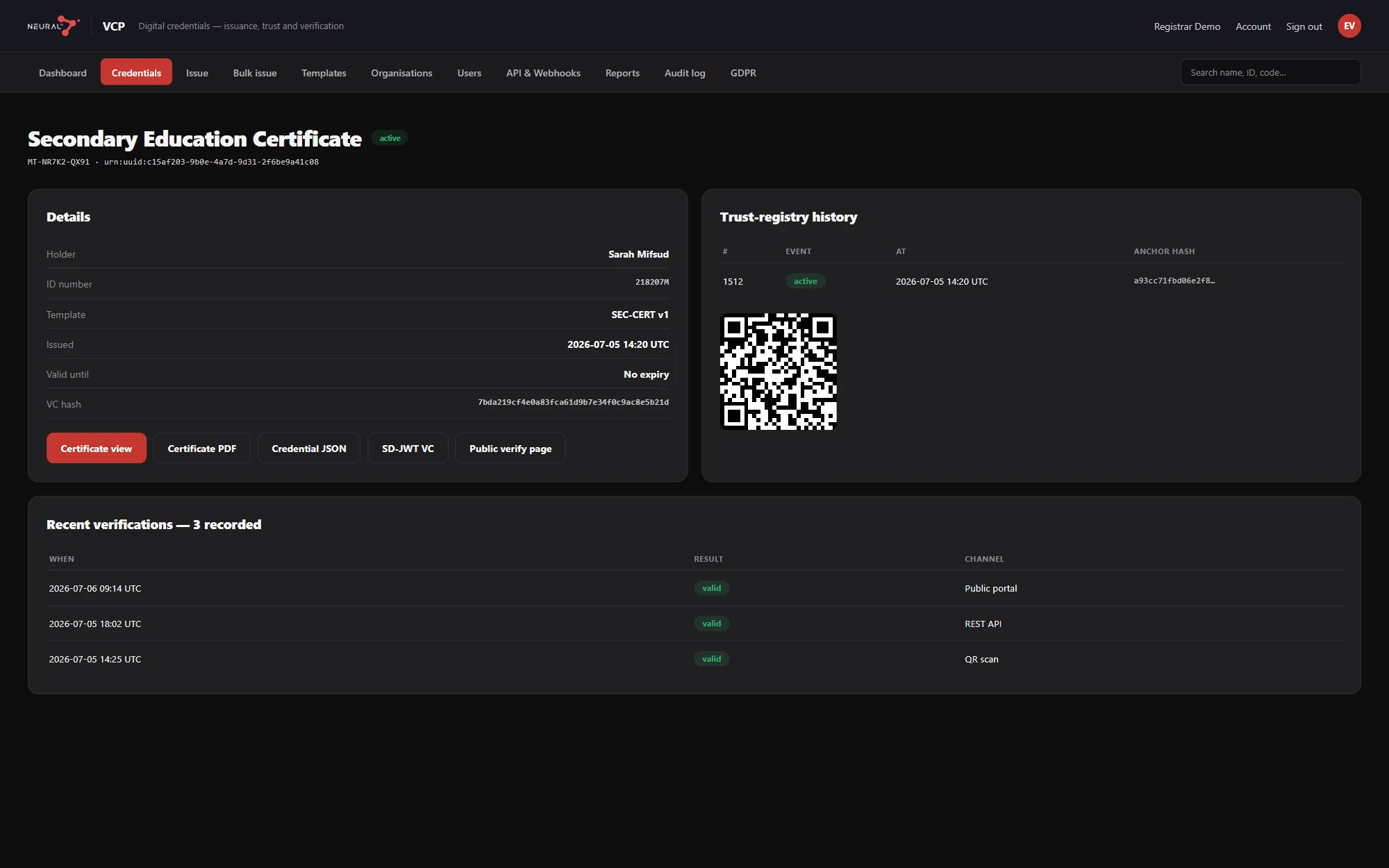Screen dimensions: 1389x868
Task: Click the EVENT column header
Action: (798, 251)
